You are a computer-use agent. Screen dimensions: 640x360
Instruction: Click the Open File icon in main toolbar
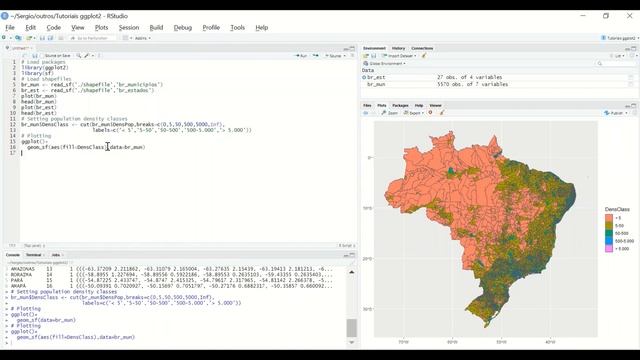(29, 38)
